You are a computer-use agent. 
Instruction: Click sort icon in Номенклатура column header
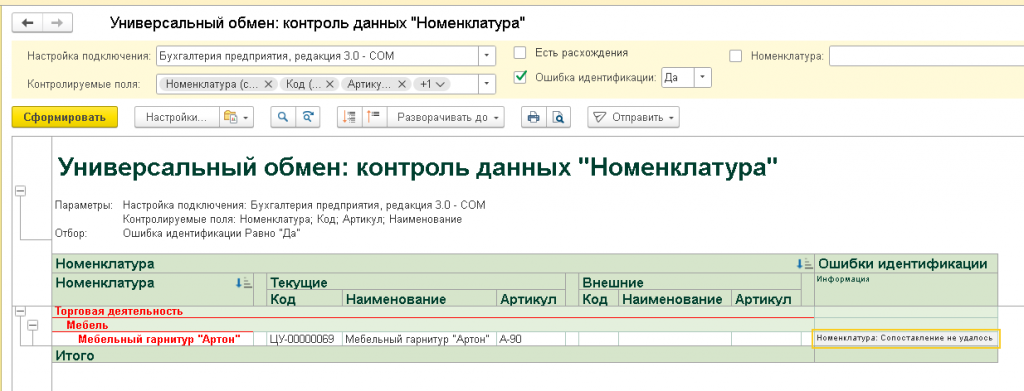[243, 283]
